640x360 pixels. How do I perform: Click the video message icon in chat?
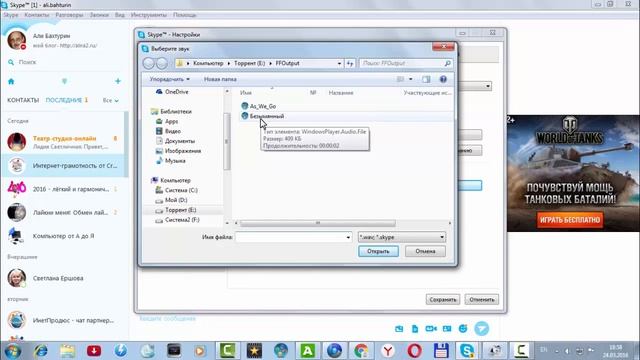coord(431,329)
